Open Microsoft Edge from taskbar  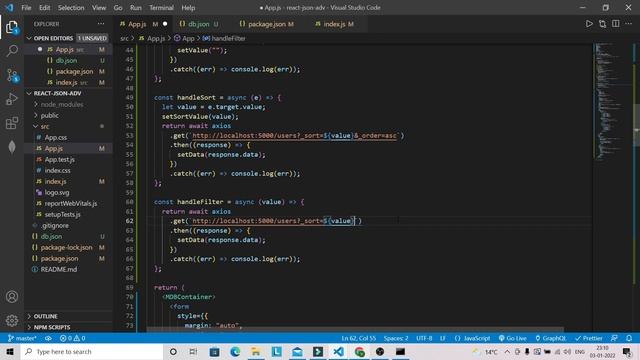pos(235,351)
